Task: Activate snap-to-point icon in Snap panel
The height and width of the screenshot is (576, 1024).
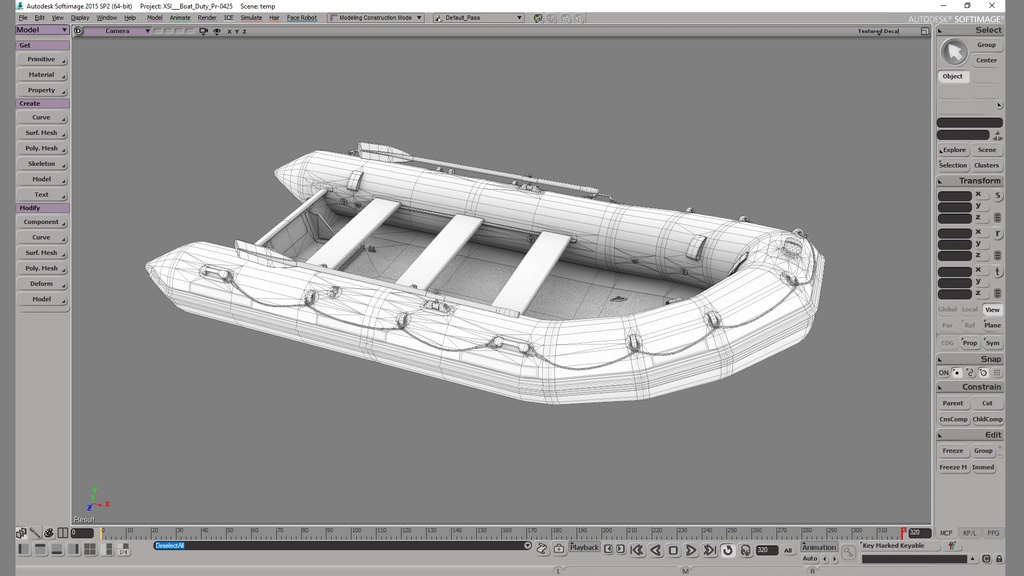Action: [956, 372]
